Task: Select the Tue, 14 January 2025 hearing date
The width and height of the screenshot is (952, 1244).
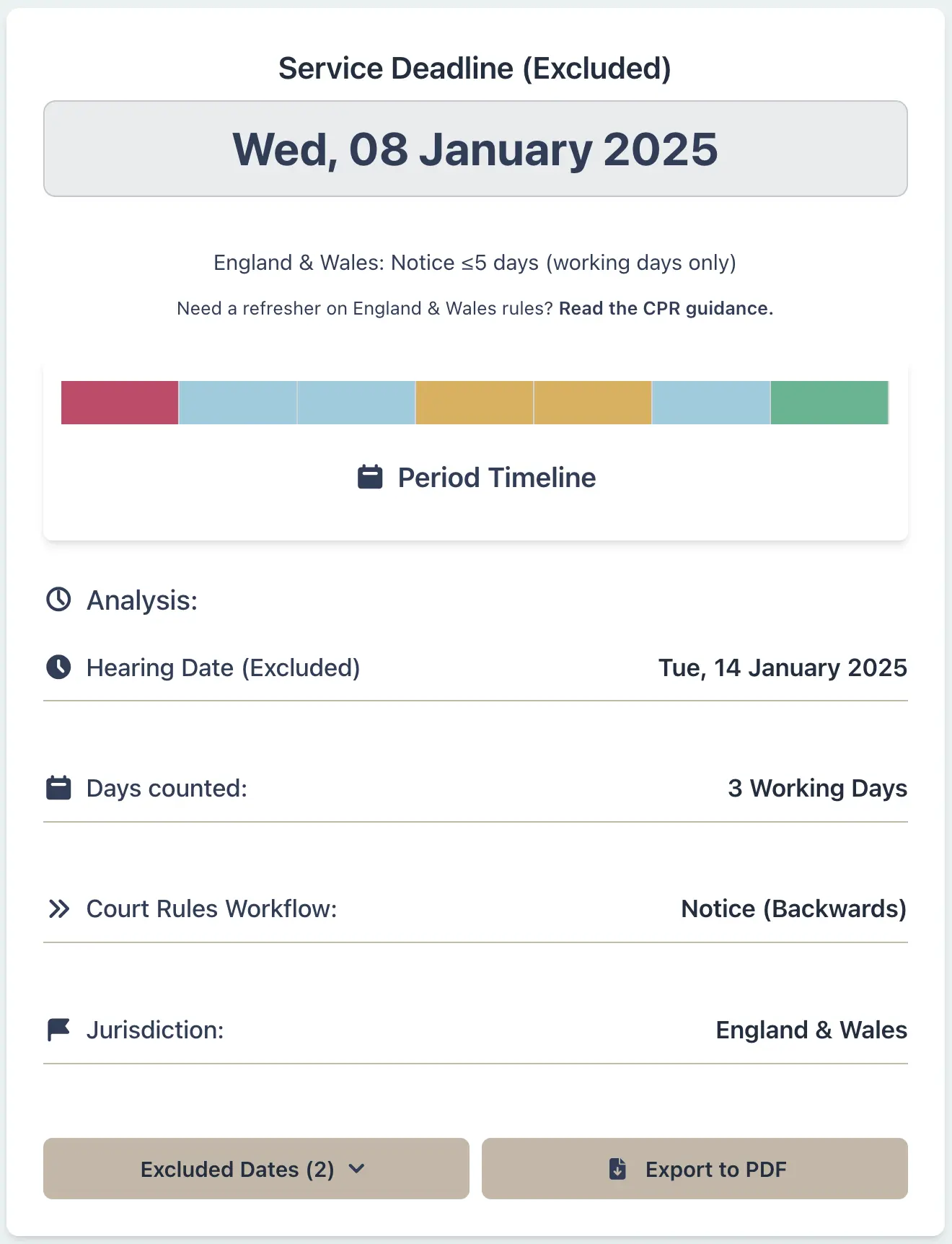Action: click(782, 667)
